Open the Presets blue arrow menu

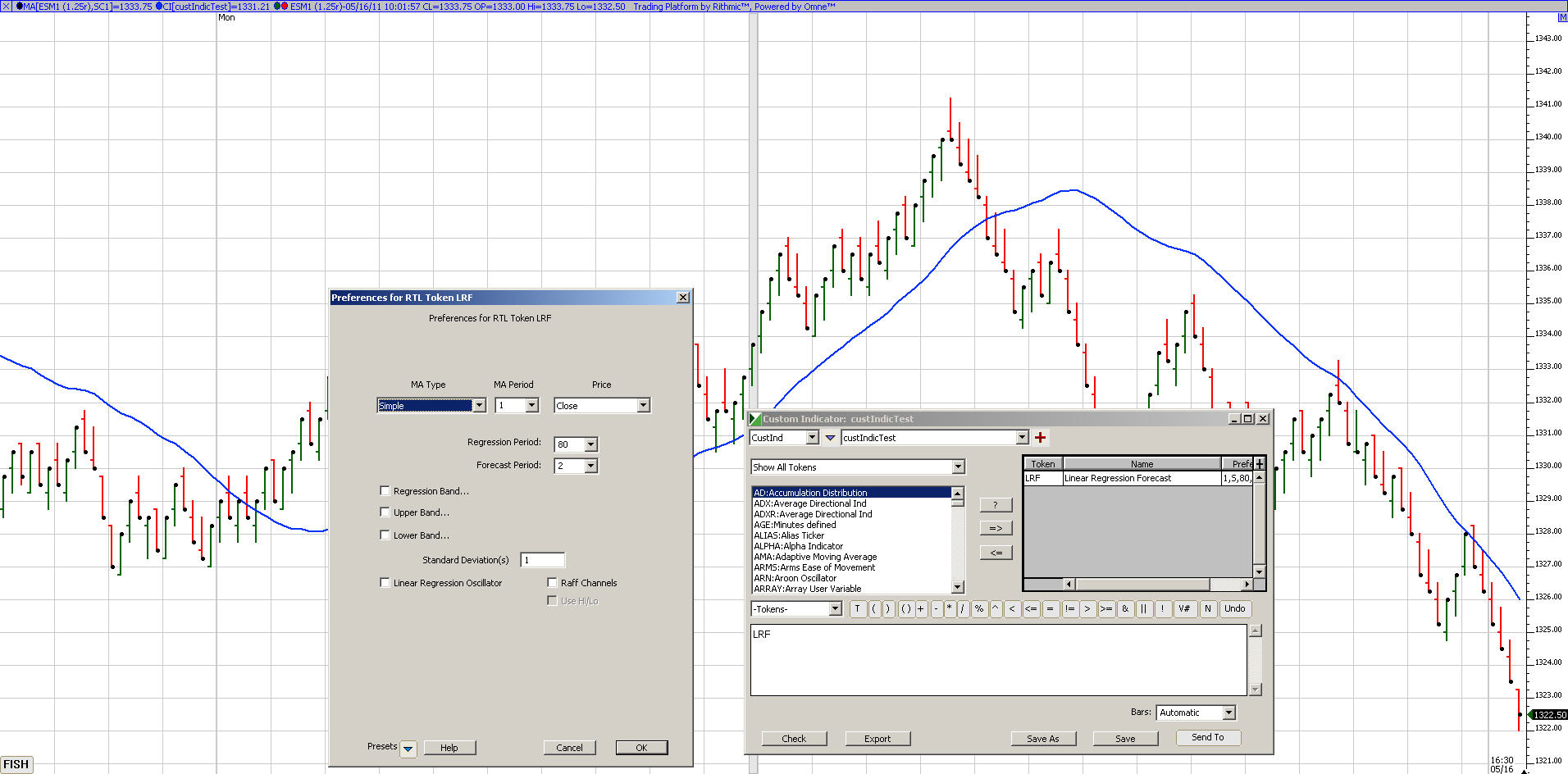tap(408, 748)
